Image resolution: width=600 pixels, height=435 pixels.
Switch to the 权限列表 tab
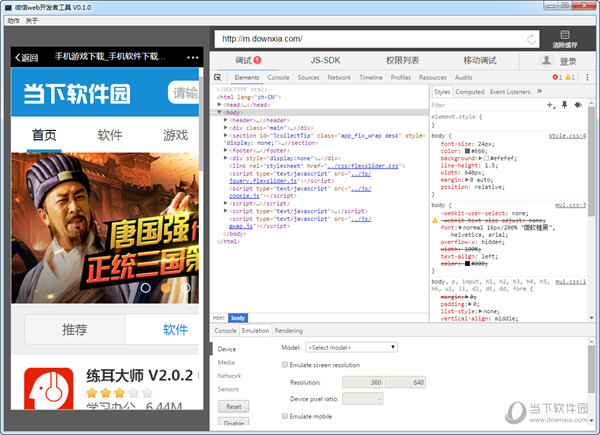coord(402,60)
